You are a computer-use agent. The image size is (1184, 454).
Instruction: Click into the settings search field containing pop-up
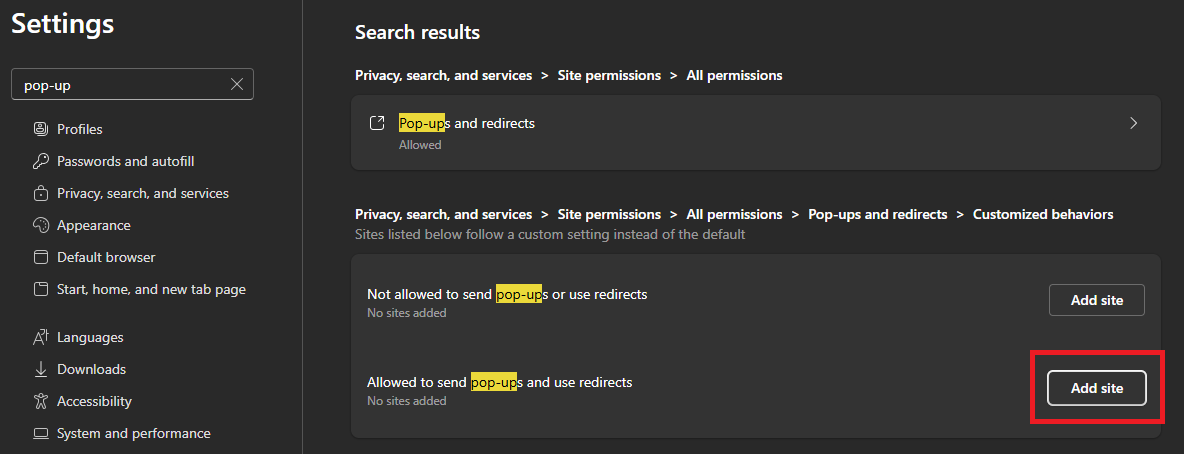tap(120, 85)
